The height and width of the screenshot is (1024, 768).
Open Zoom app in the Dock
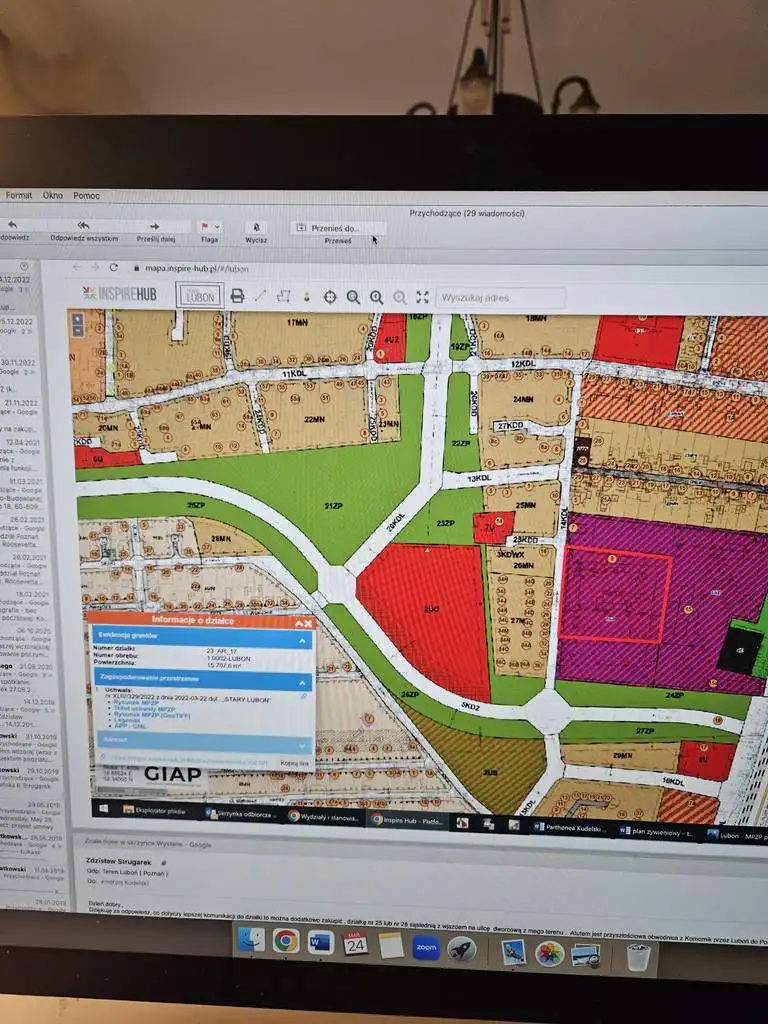click(426, 946)
